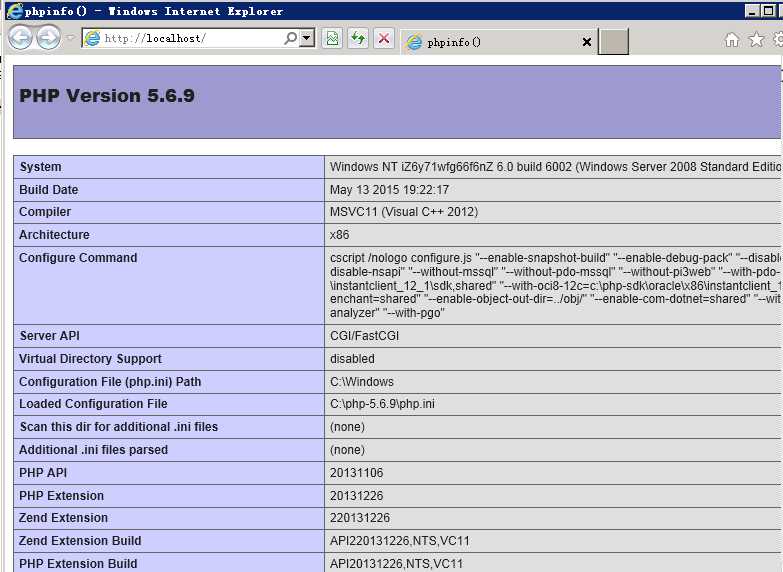Click the Architecture value x86
This screenshot has width=783, height=572.
point(340,235)
